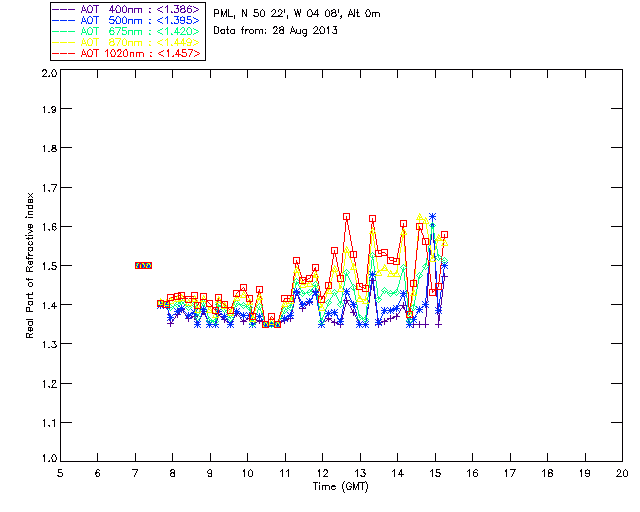Screen dimensions: 640x512
Task: Select the 1.8 y-axis tick label
Action: 49,148
